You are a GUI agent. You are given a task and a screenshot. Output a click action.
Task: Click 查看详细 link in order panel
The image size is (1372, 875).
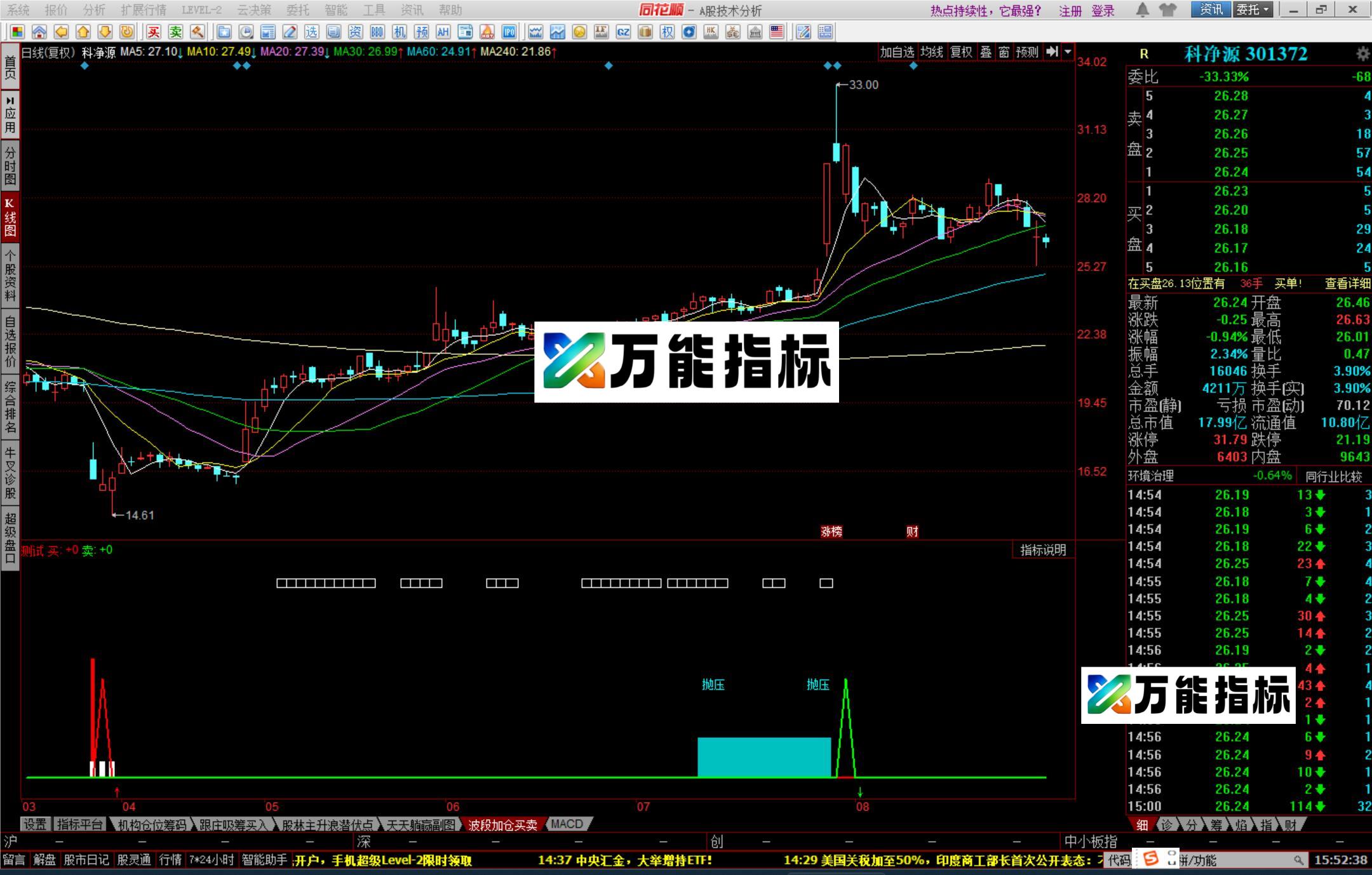1347,284
